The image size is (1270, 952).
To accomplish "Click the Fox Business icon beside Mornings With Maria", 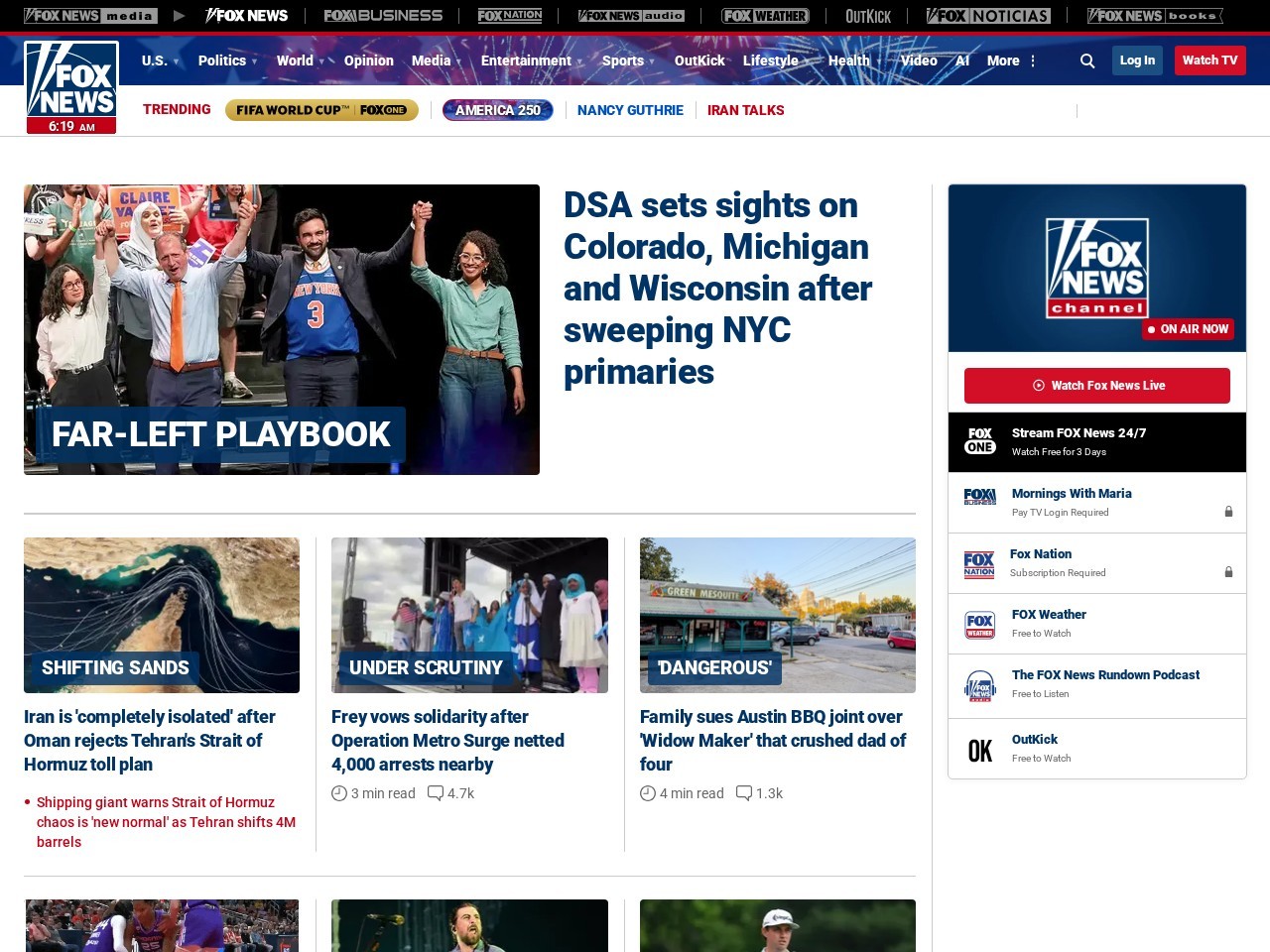I will click(980, 497).
